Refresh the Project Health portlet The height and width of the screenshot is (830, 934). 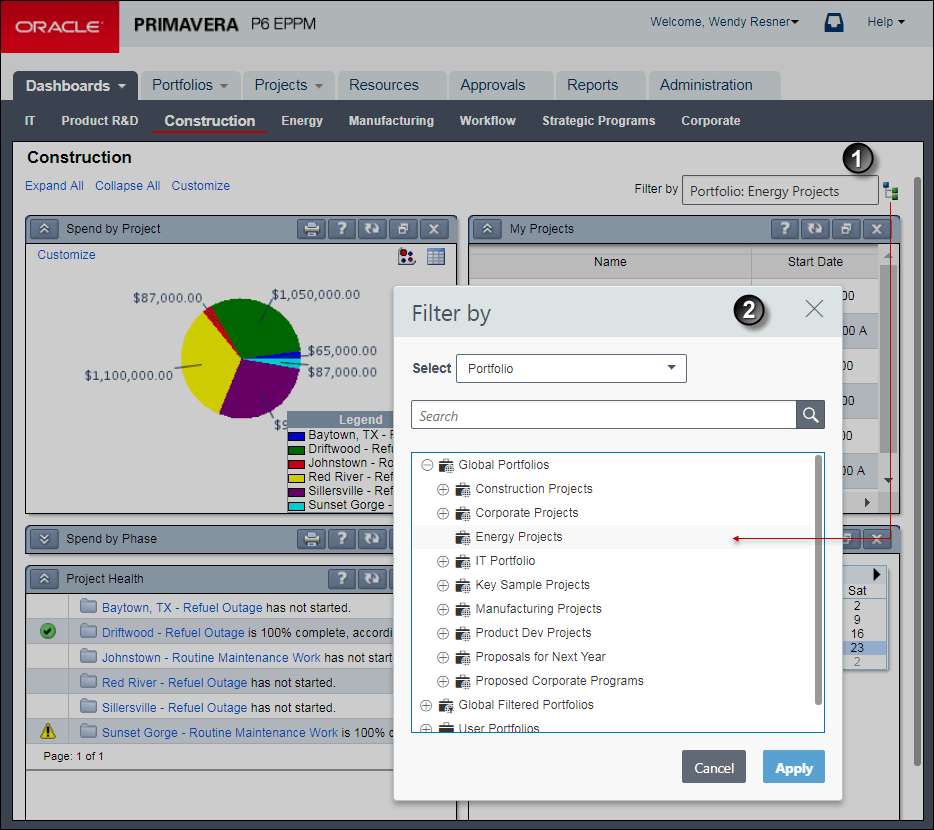tap(372, 579)
